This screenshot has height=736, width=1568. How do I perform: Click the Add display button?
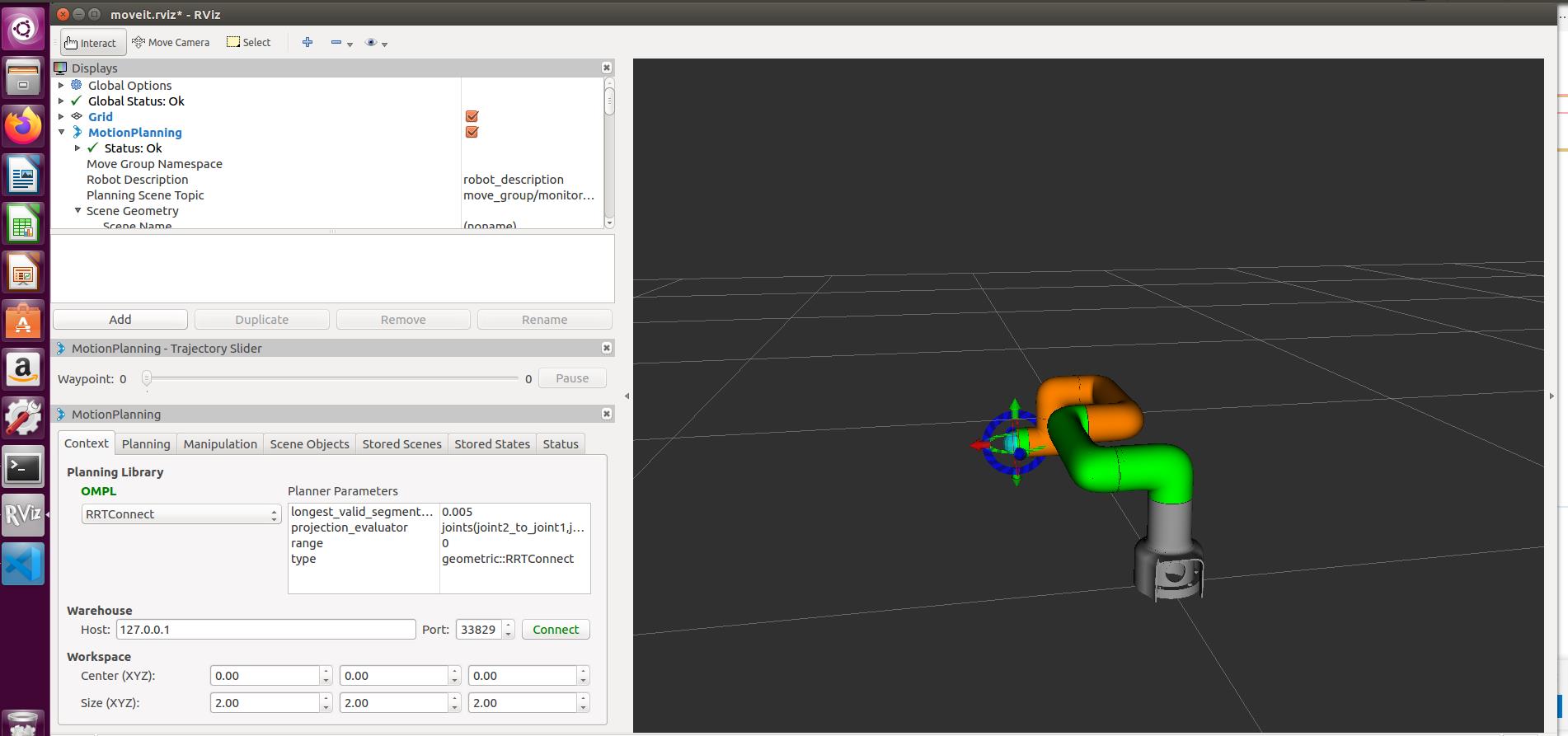pyautogui.click(x=120, y=320)
